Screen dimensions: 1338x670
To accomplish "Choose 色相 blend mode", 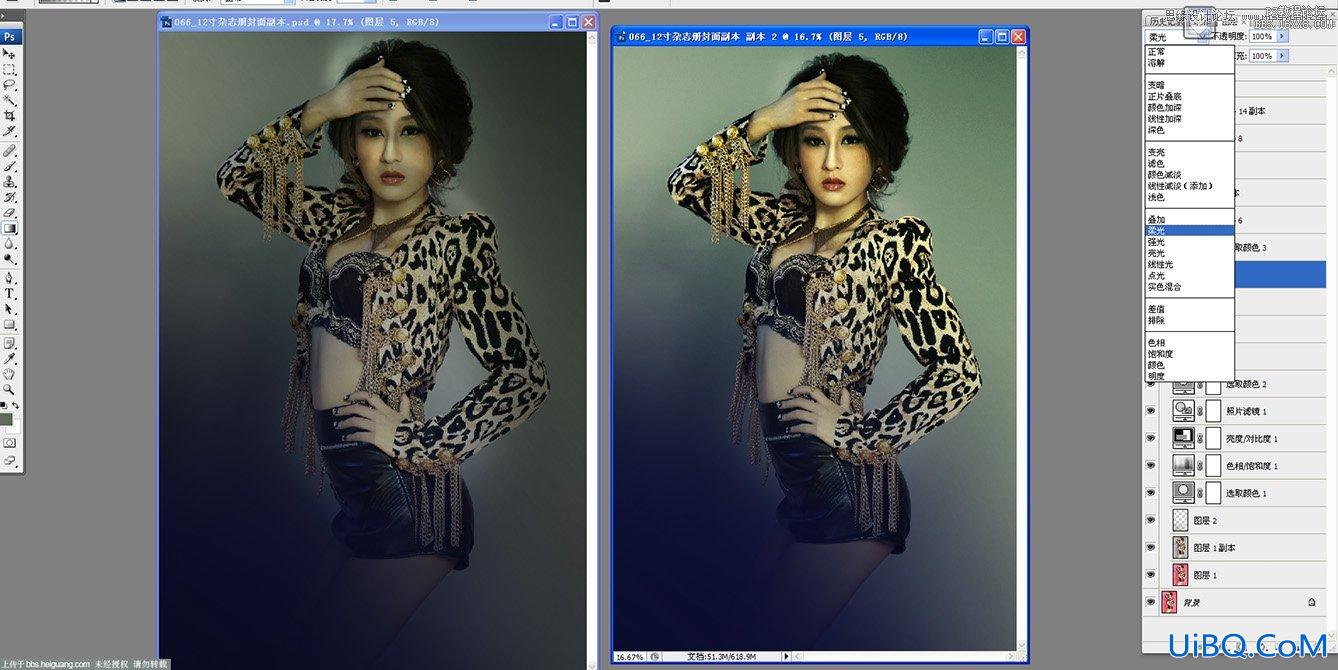I will [1156, 343].
